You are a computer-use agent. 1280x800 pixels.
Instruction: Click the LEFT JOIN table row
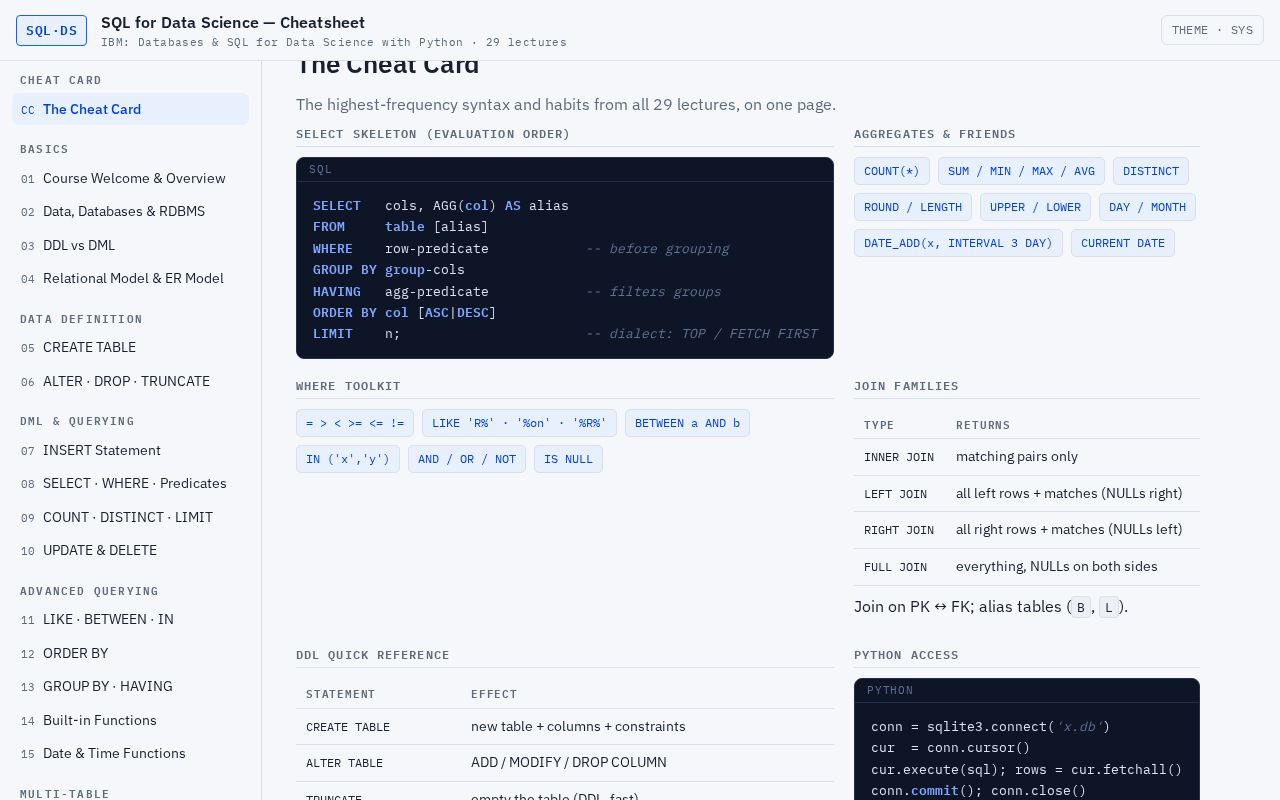point(1027,494)
